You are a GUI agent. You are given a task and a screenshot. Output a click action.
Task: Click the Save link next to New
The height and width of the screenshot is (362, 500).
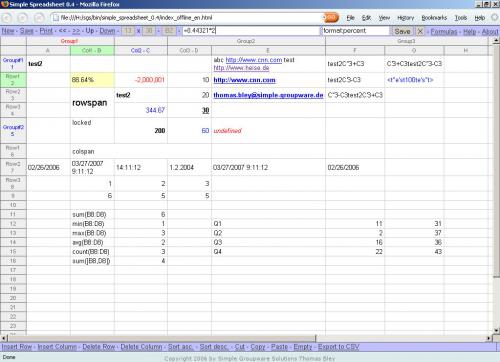(x=27, y=31)
